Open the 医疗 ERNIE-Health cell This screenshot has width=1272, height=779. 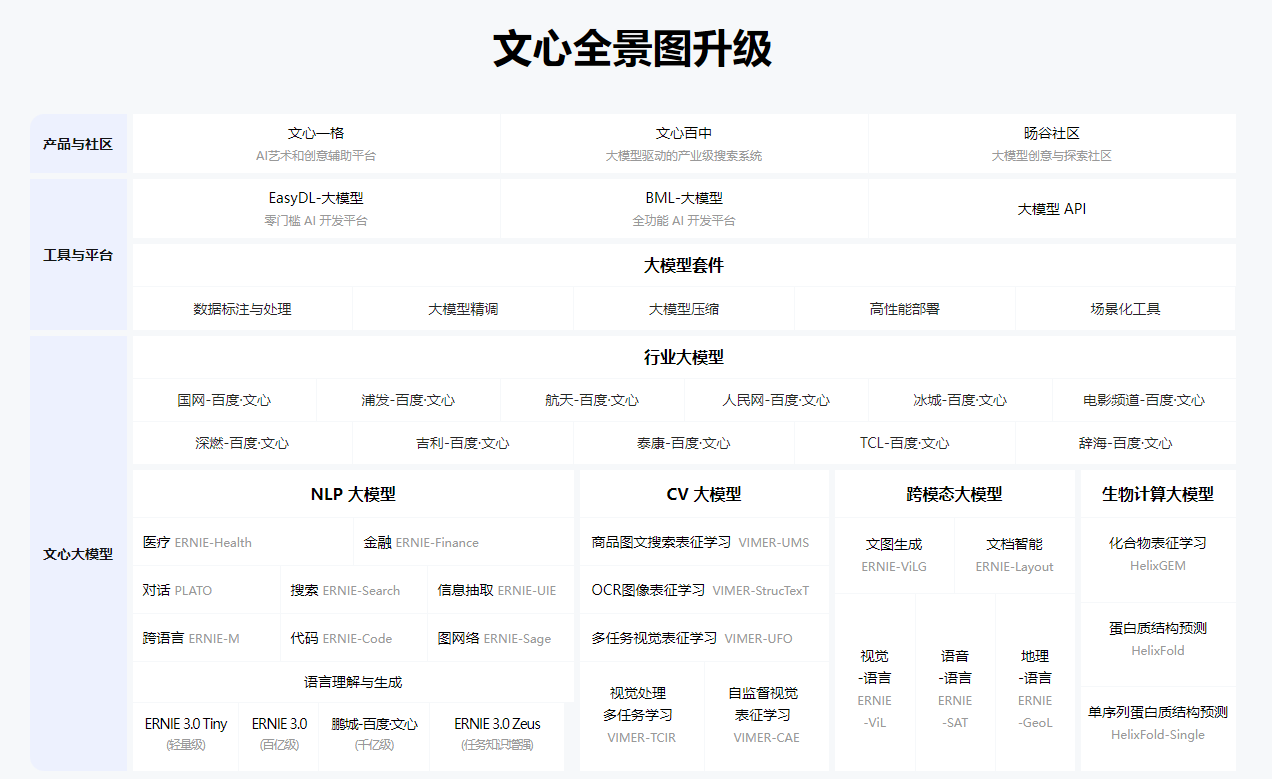click(243, 542)
